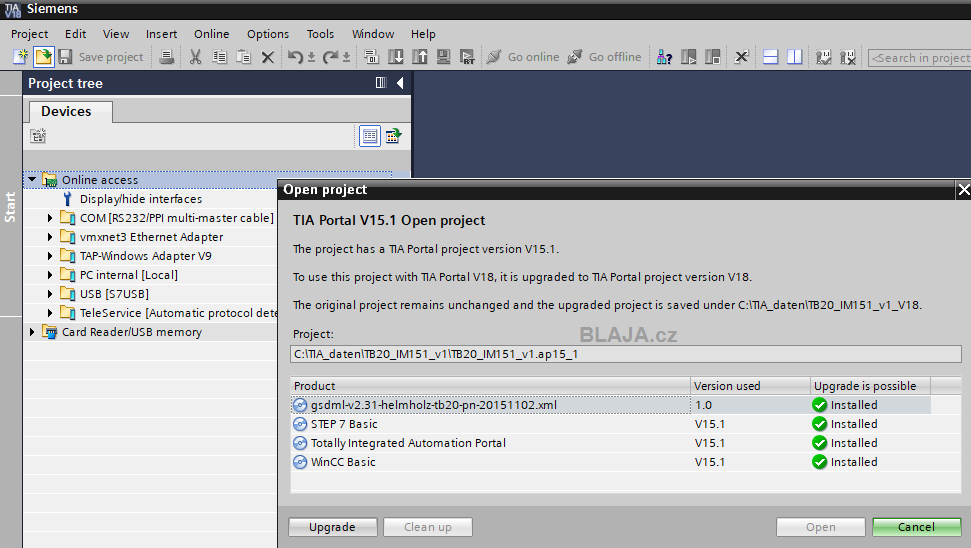Select Display/hide interfaces item
This screenshot has height=548, width=971.
coord(141,199)
